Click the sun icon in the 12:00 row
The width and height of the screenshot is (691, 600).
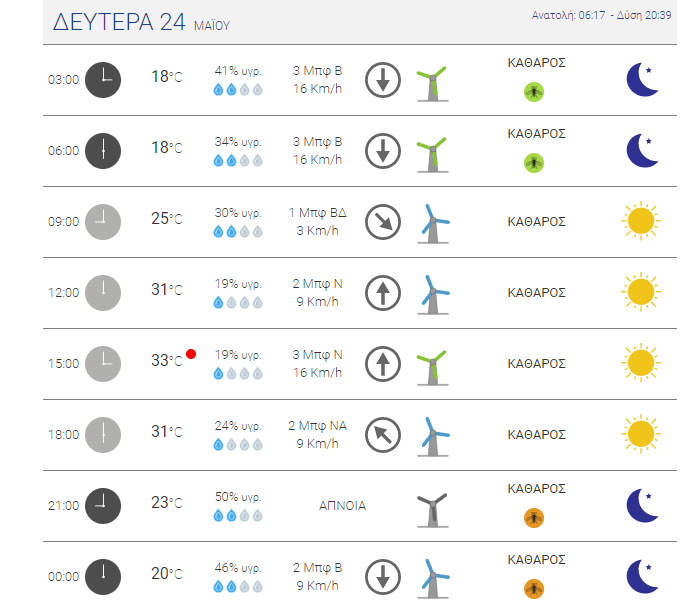[x=641, y=292]
